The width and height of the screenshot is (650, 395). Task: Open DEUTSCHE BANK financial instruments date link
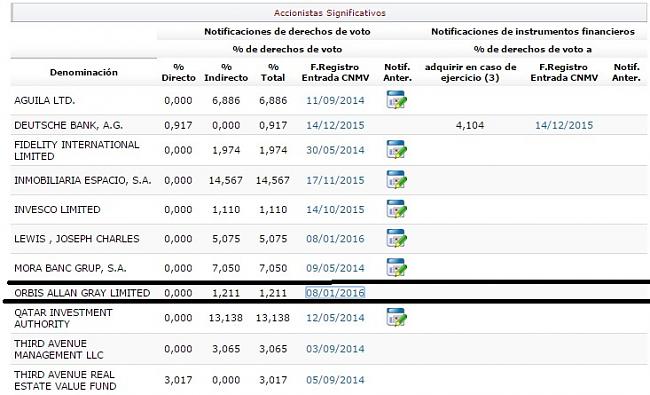coord(564,125)
